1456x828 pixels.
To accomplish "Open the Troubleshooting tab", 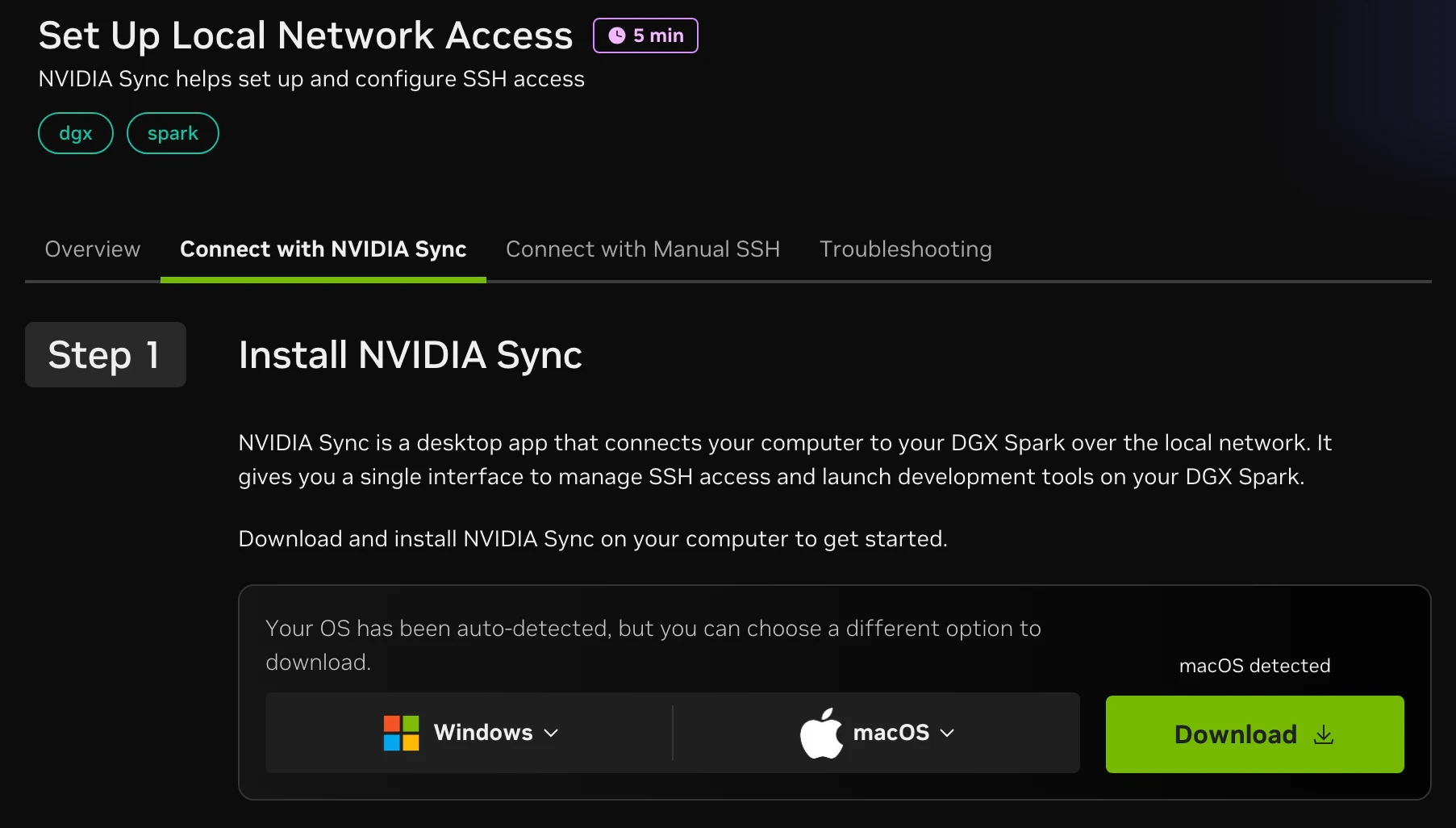I will tap(906, 249).
